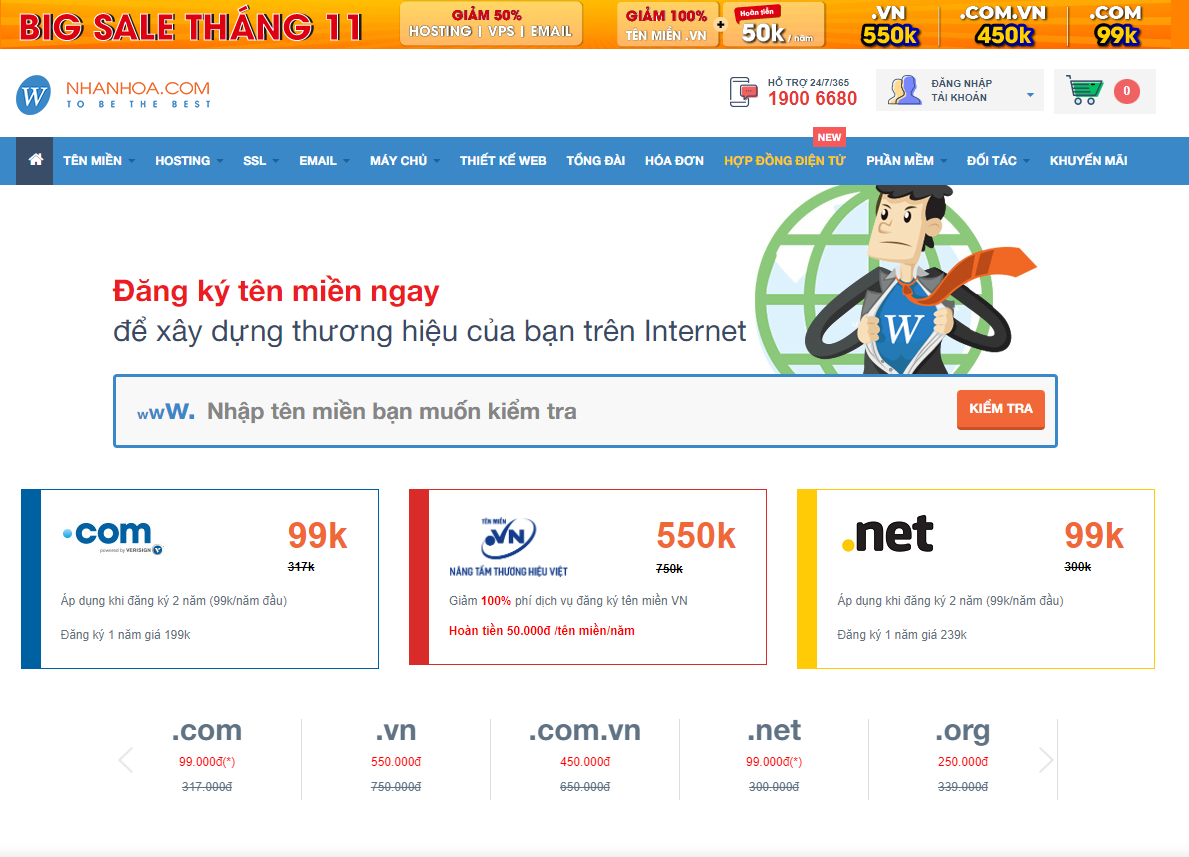Viewport: 1189px width, 857px height.
Task: Open the Hosting dropdown menu
Action: tap(189, 161)
